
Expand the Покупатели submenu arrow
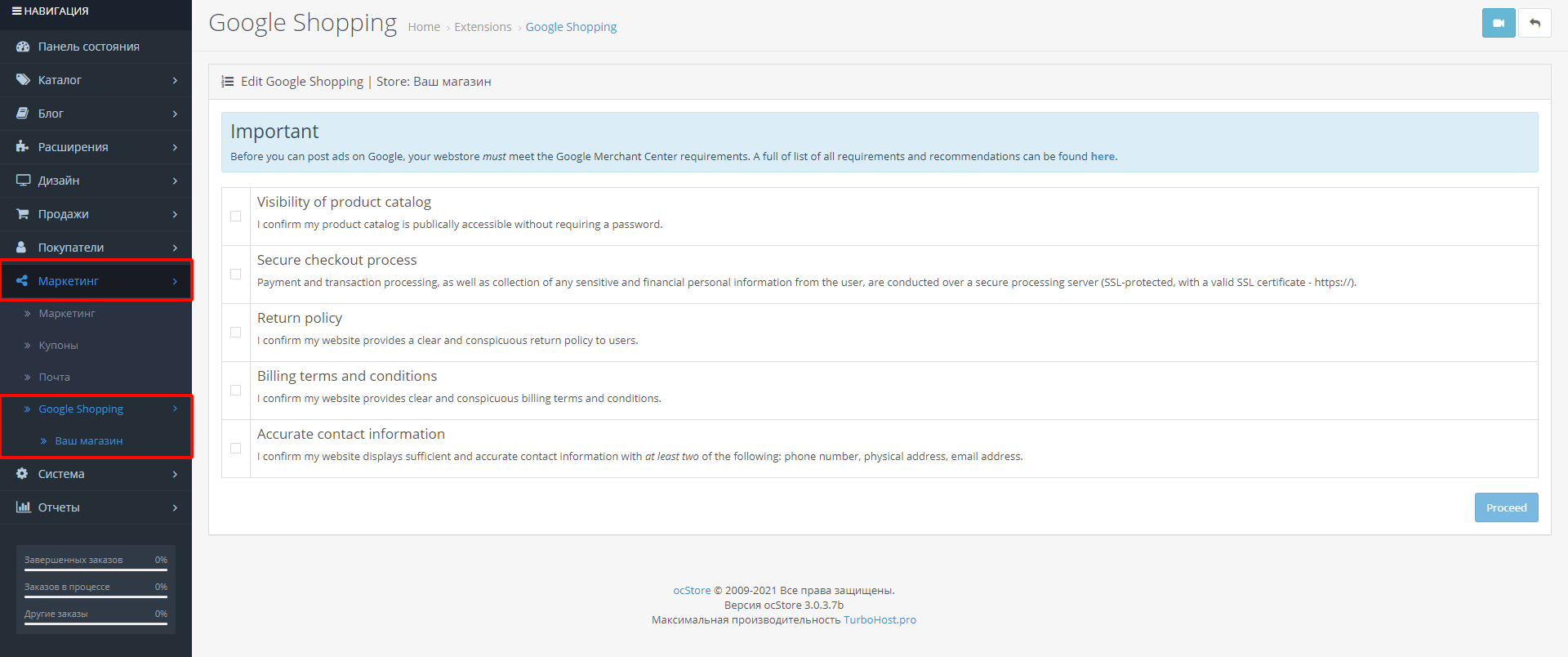pyautogui.click(x=175, y=248)
